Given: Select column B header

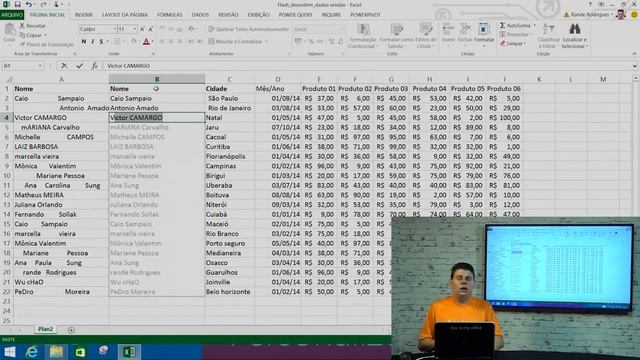Looking at the screenshot, I should click(x=157, y=79).
